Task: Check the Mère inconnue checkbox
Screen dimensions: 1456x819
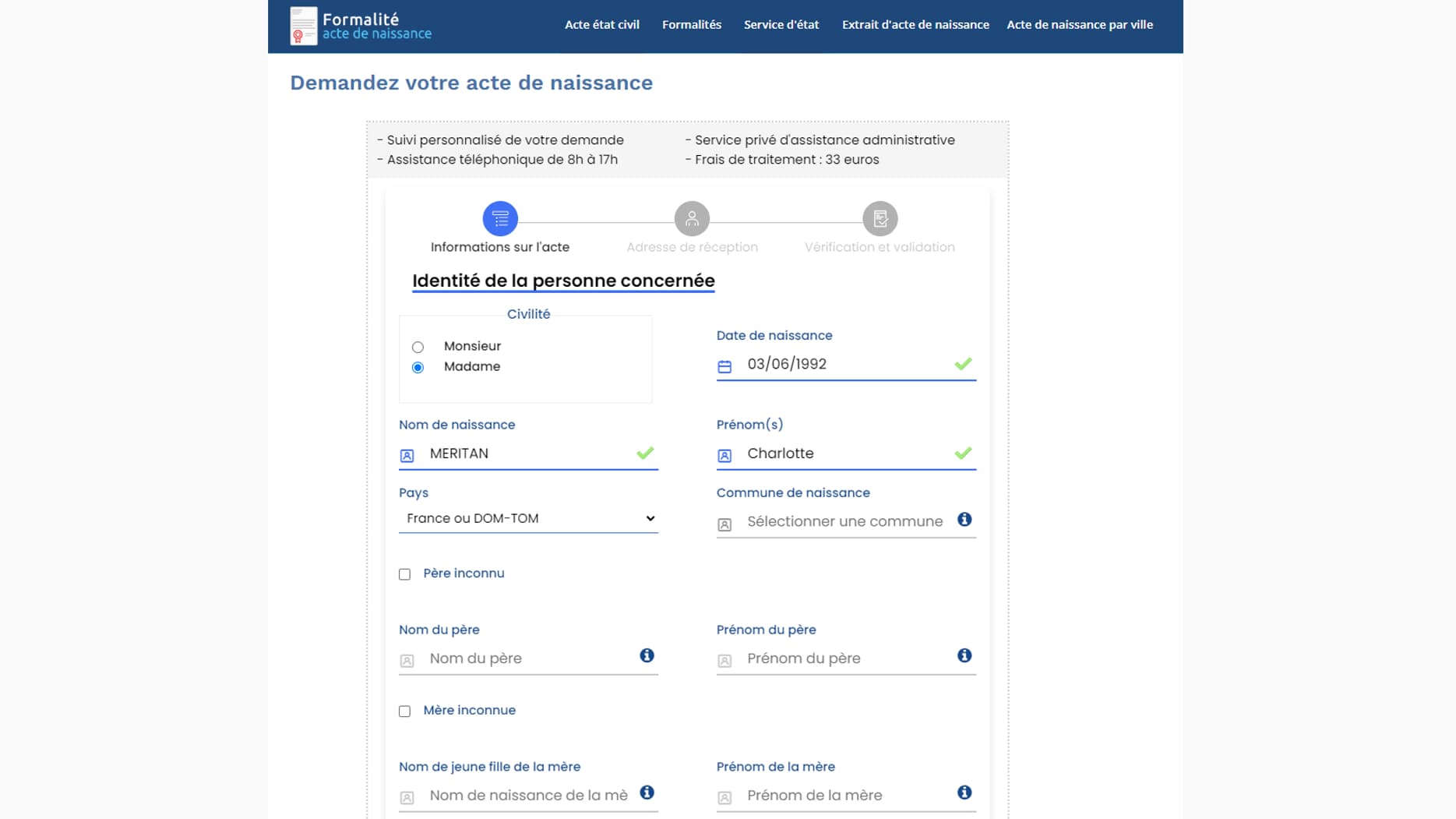Action: pos(404,711)
